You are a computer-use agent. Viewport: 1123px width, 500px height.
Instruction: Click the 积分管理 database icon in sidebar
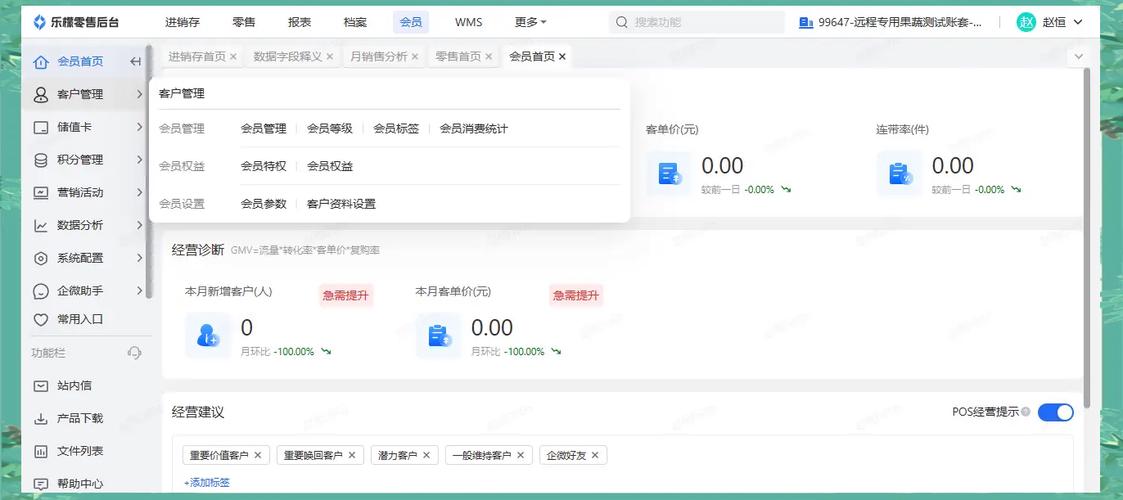41,160
